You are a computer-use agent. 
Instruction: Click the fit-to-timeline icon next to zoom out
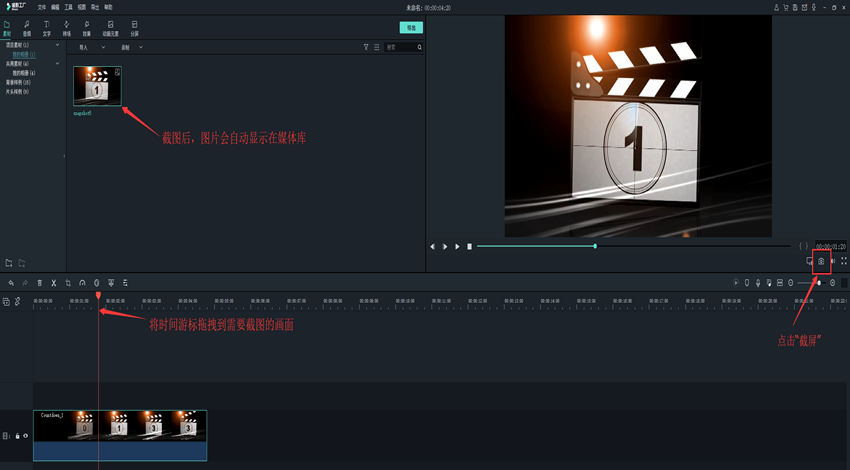click(780, 283)
